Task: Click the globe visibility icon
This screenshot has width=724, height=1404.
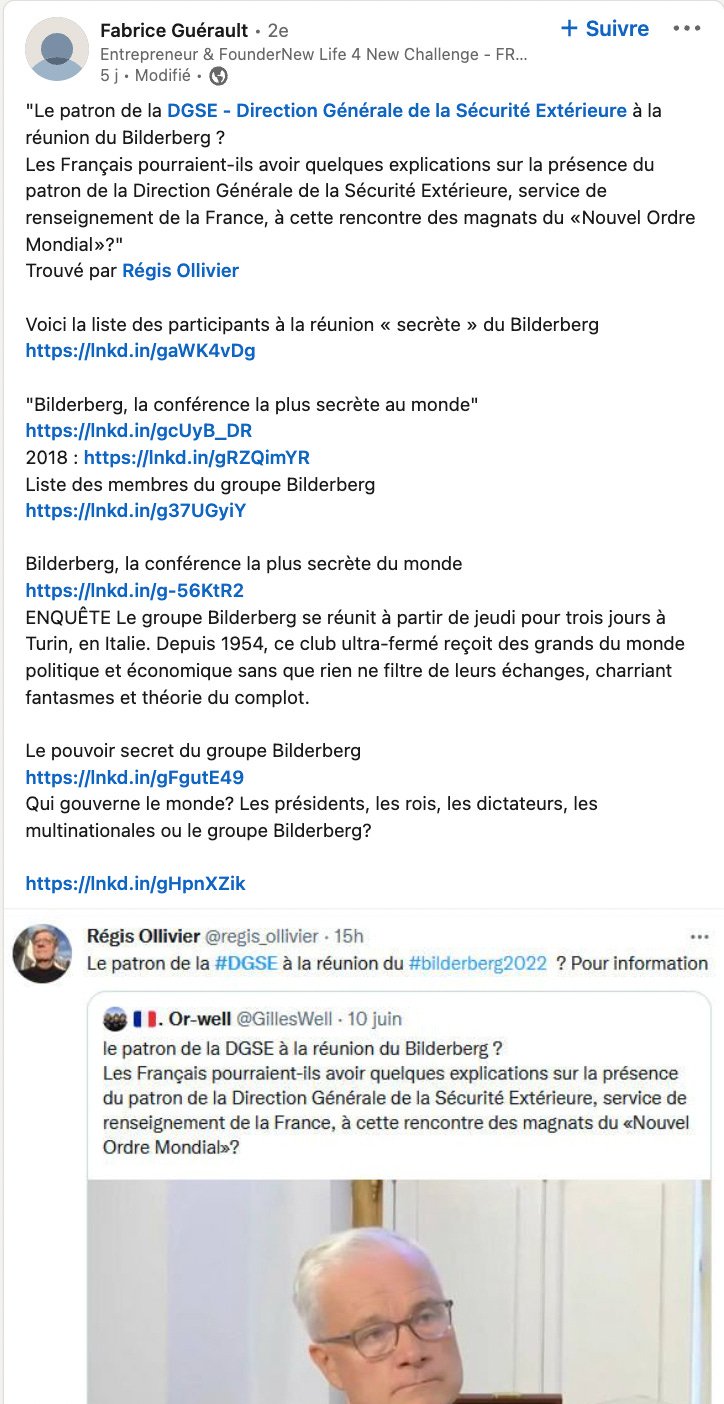Action: pyautogui.click(x=218, y=75)
